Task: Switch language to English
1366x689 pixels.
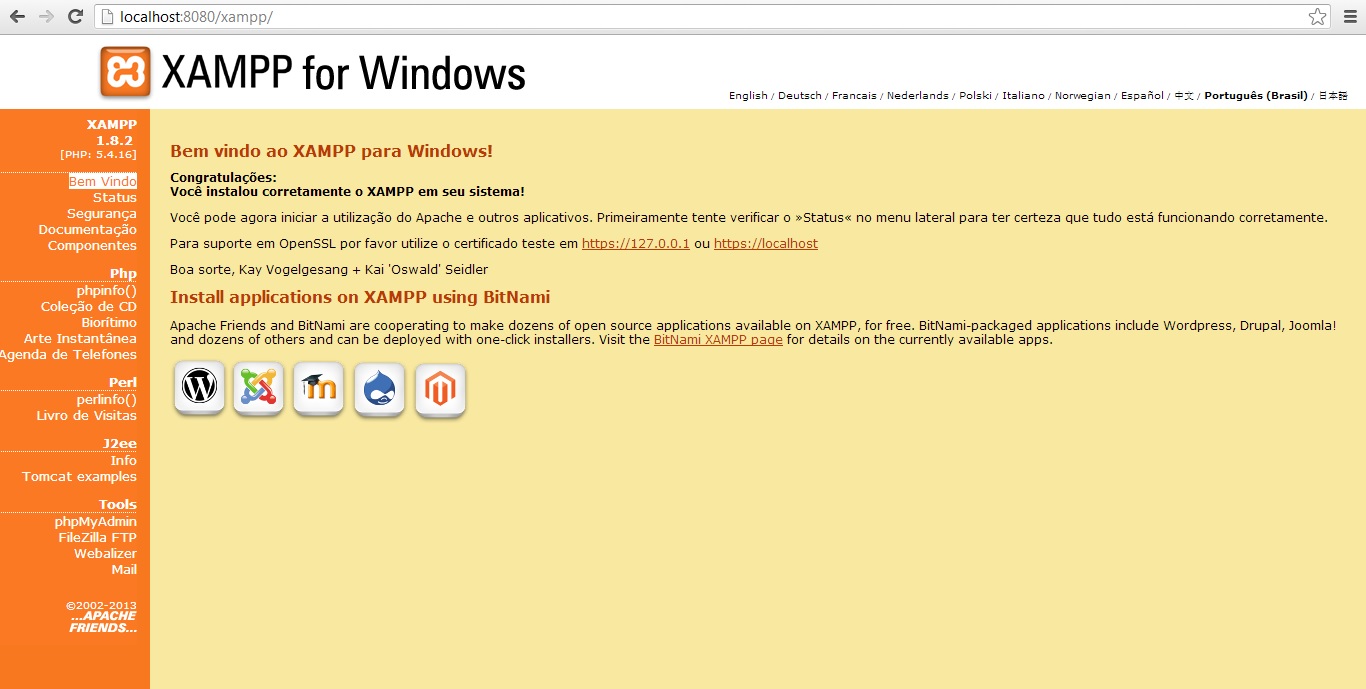Action: 748,96
